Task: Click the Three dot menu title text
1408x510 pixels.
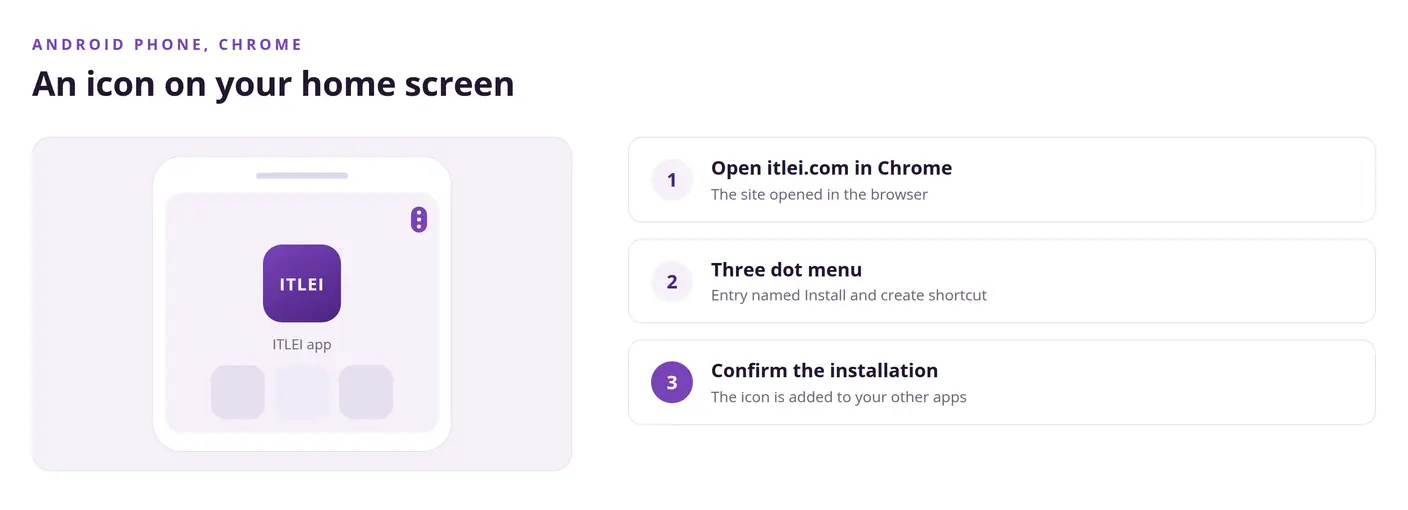Action: coord(786,270)
